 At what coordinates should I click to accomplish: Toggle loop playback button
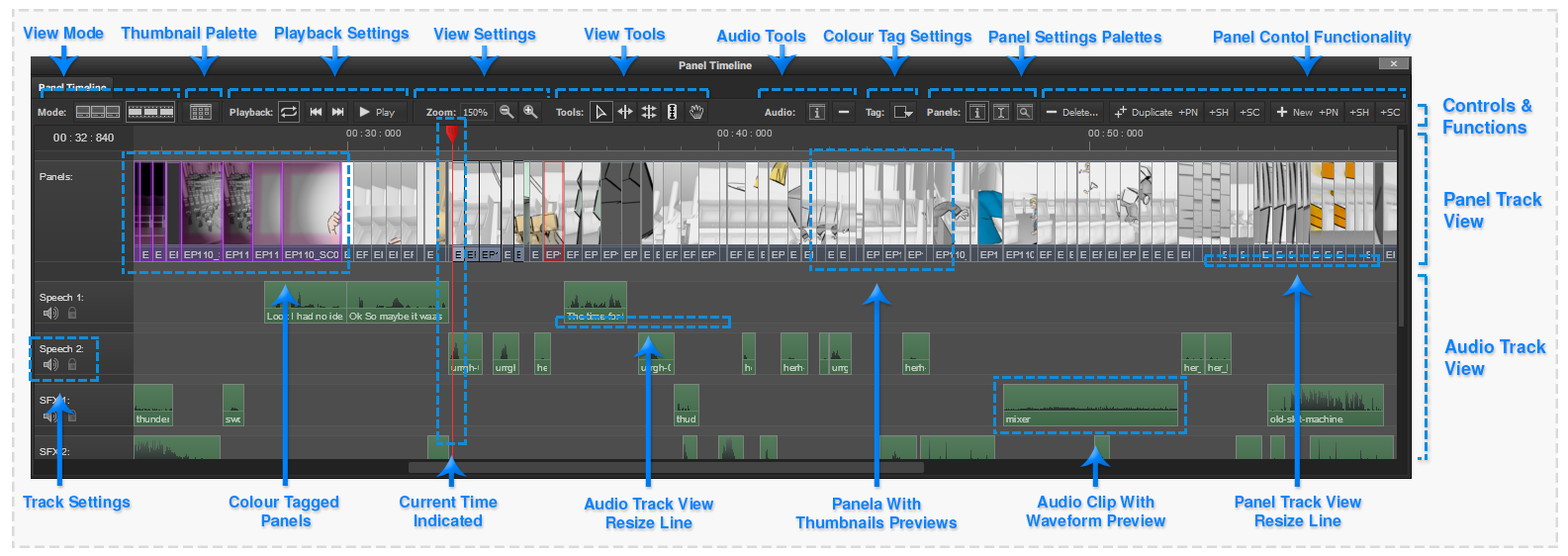[x=289, y=112]
